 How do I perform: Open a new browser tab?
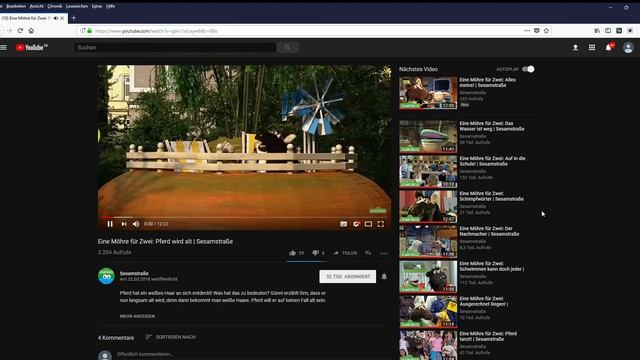73,18
